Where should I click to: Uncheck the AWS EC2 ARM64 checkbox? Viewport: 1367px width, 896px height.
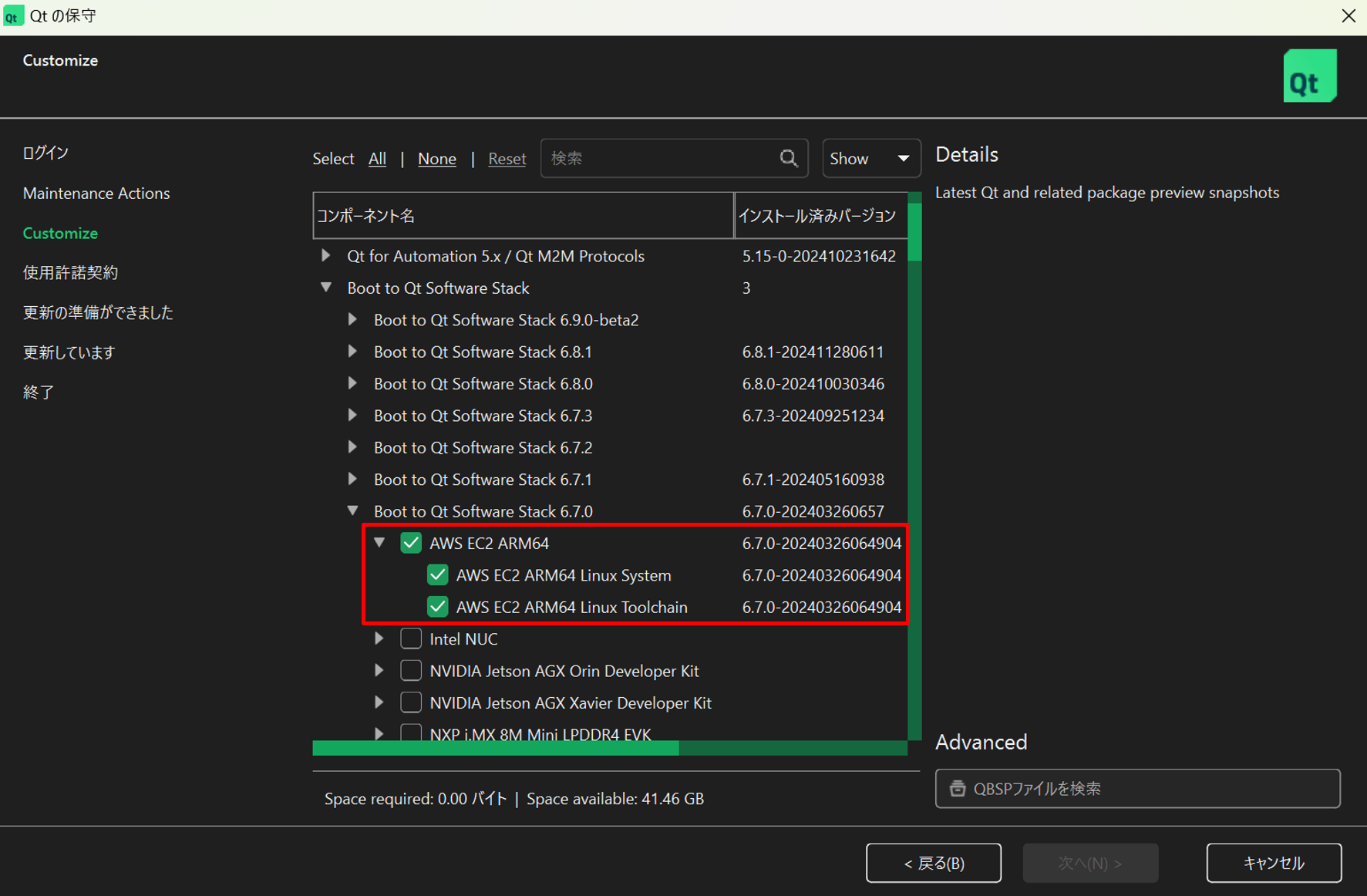click(411, 544)
